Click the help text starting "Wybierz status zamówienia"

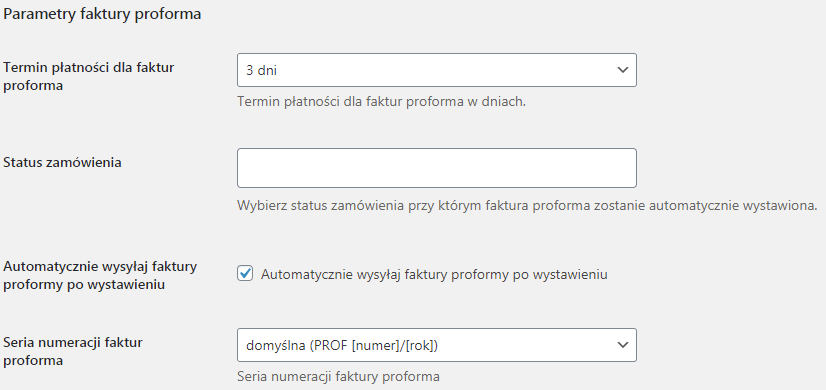click(x=527, y=206)
